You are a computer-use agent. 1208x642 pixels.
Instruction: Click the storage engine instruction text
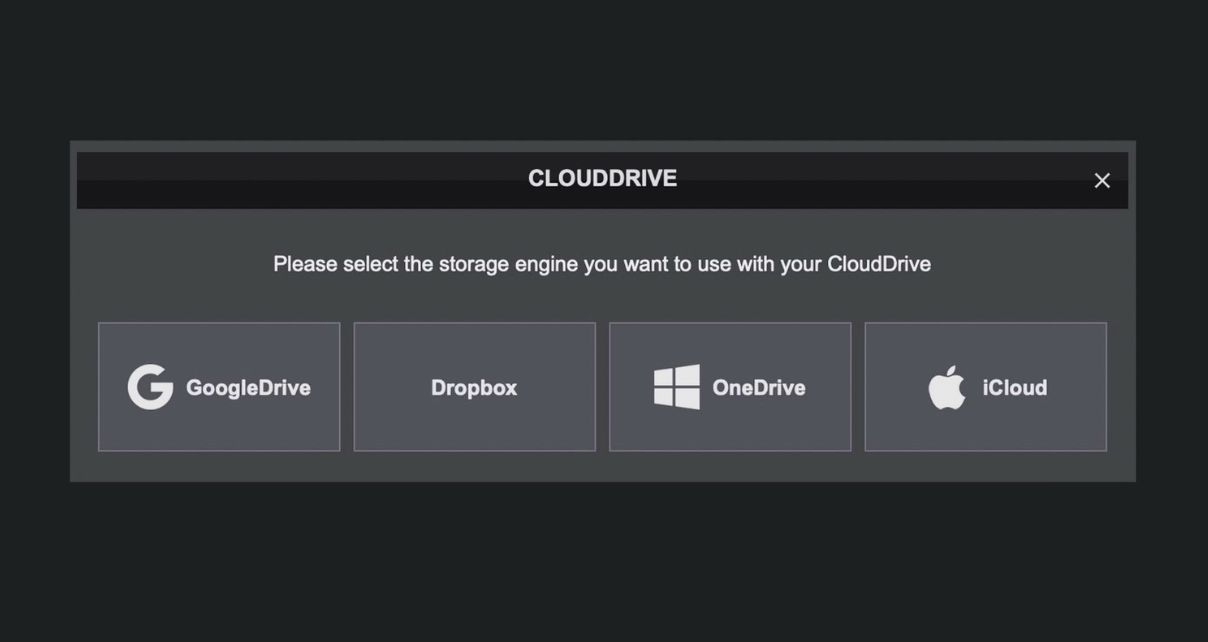(602, 264)
